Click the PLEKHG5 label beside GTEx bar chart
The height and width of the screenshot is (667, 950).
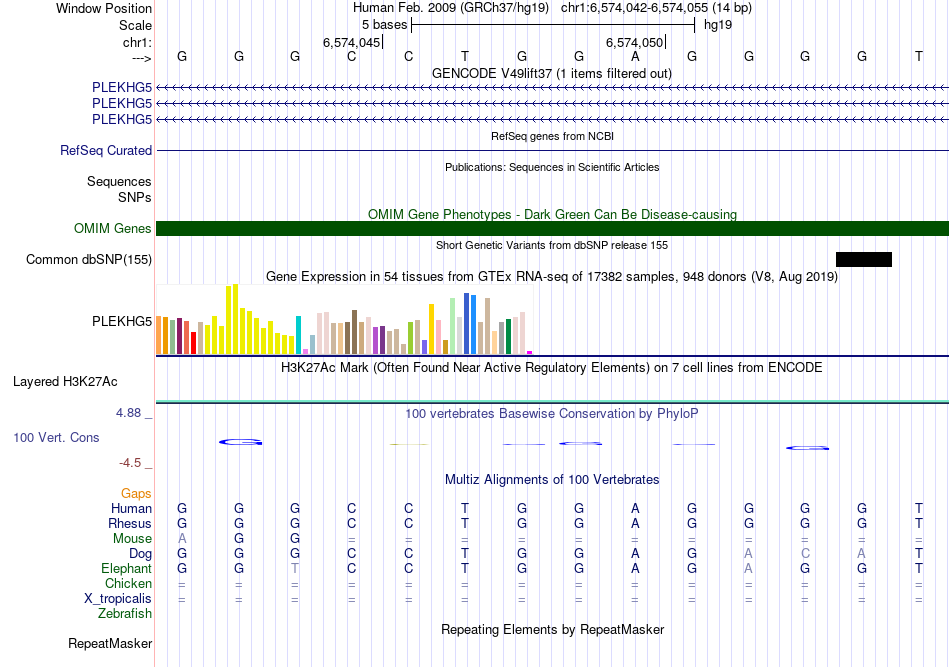pyautogui.click(x=122, y=321)
